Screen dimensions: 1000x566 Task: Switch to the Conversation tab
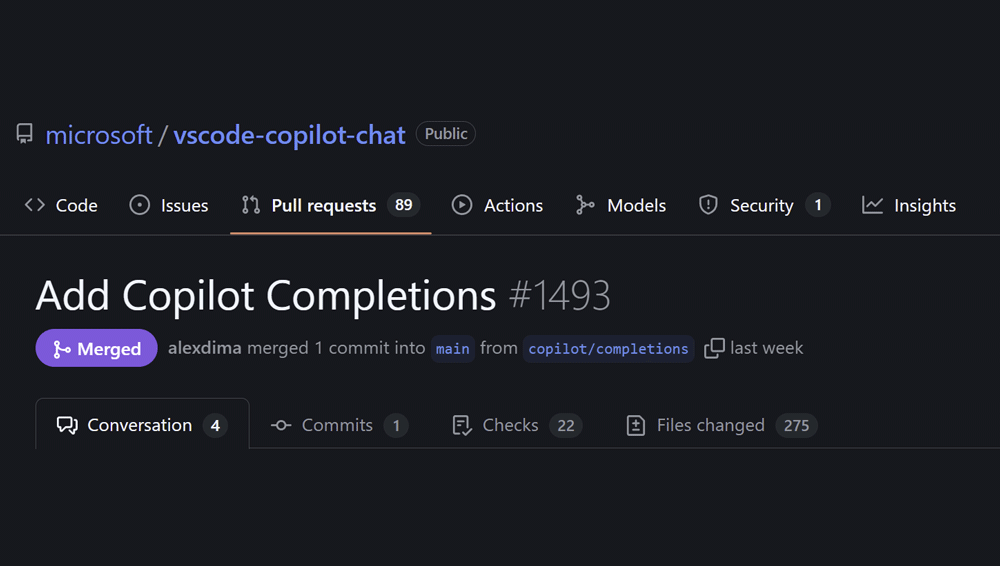tap(139, 425)
